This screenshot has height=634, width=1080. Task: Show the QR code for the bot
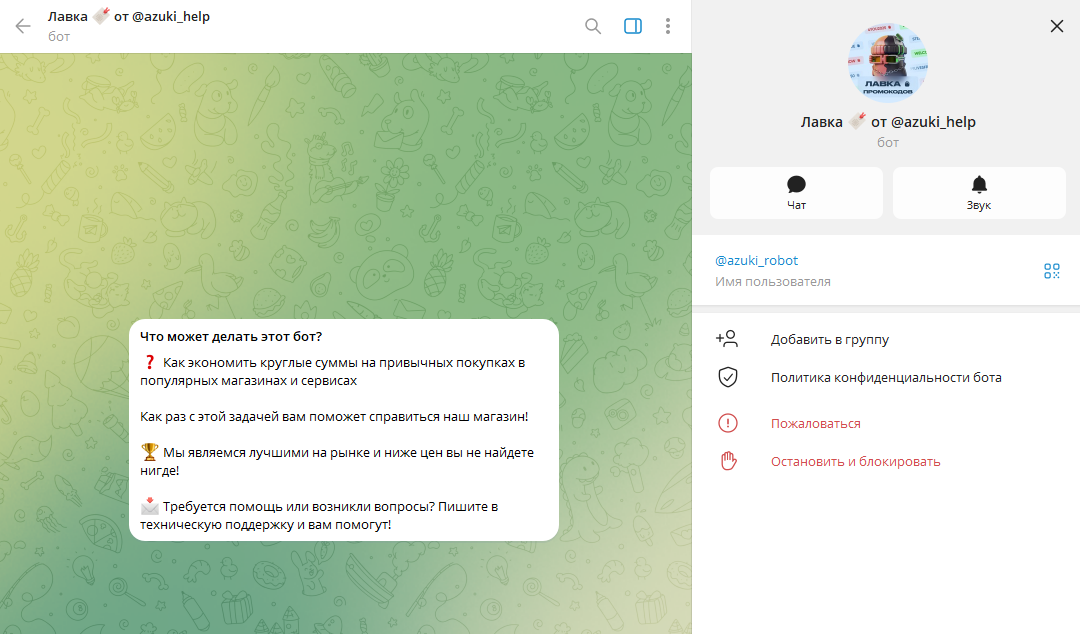click(1051, 271)
